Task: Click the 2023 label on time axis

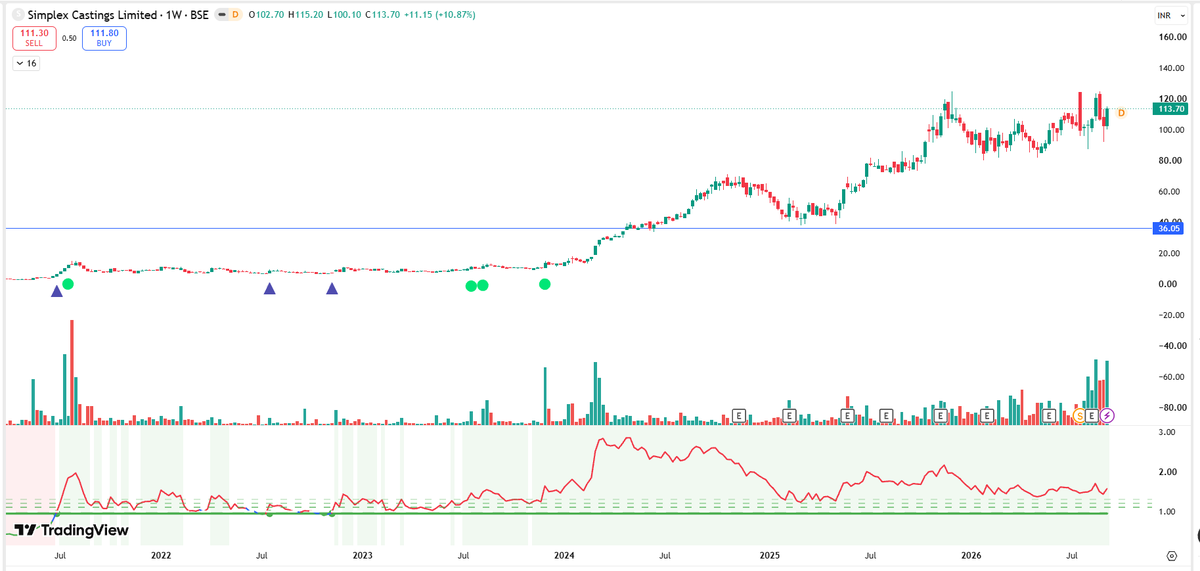Action: pos(362,554)
